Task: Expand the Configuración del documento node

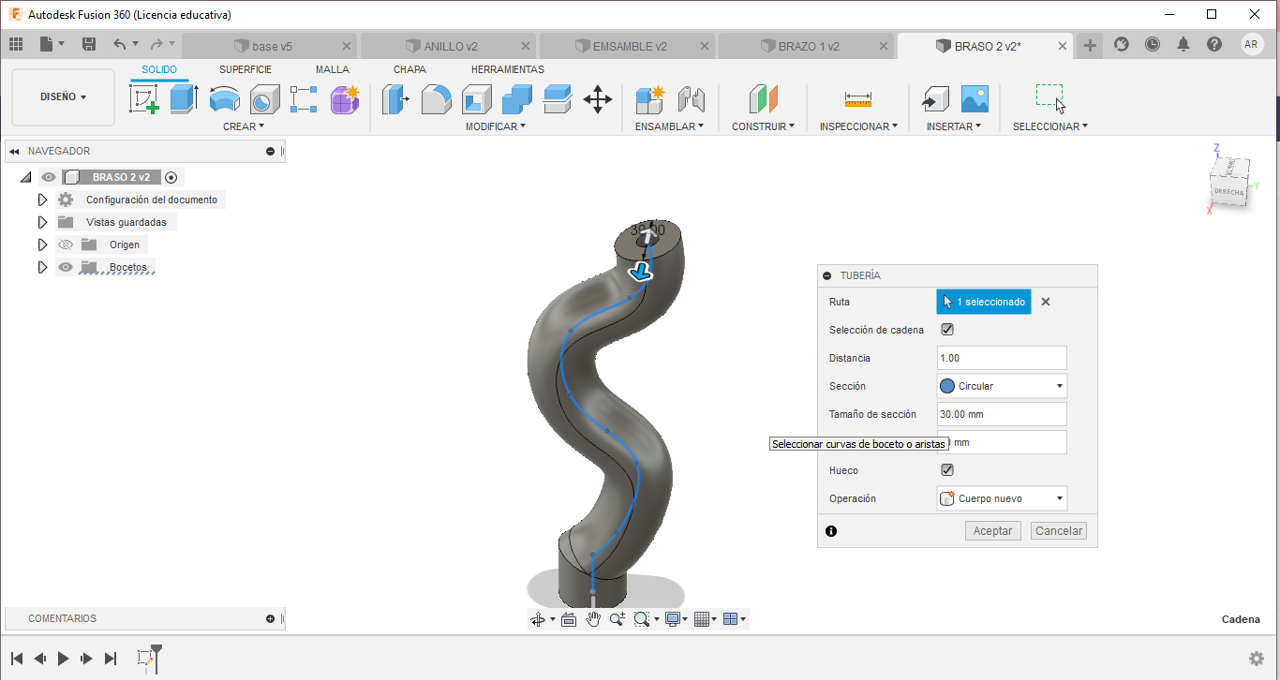Action: click(42, 200)
